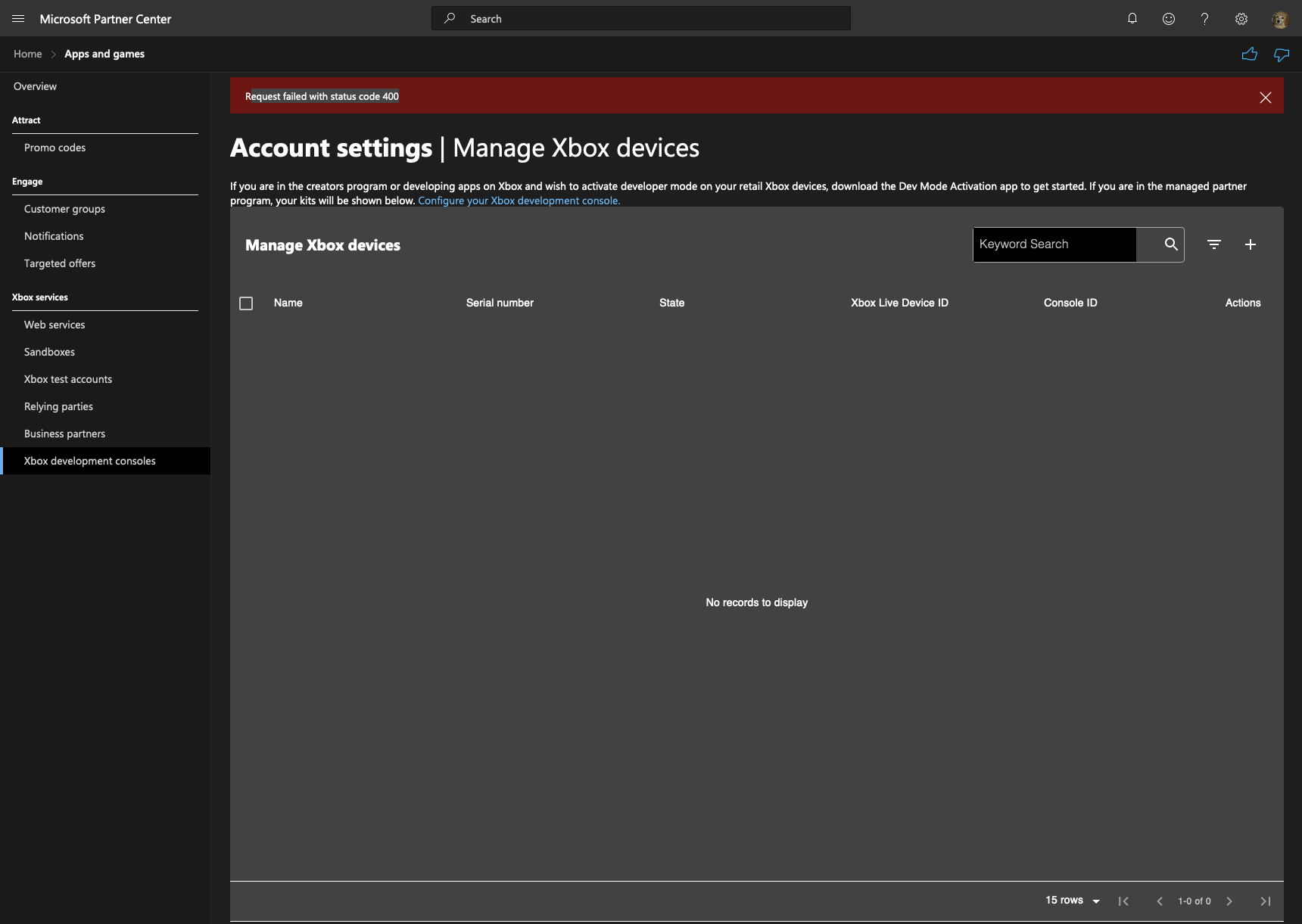Click the Name column header
This screenshot has height=924, width=1302.
(288, 303)
